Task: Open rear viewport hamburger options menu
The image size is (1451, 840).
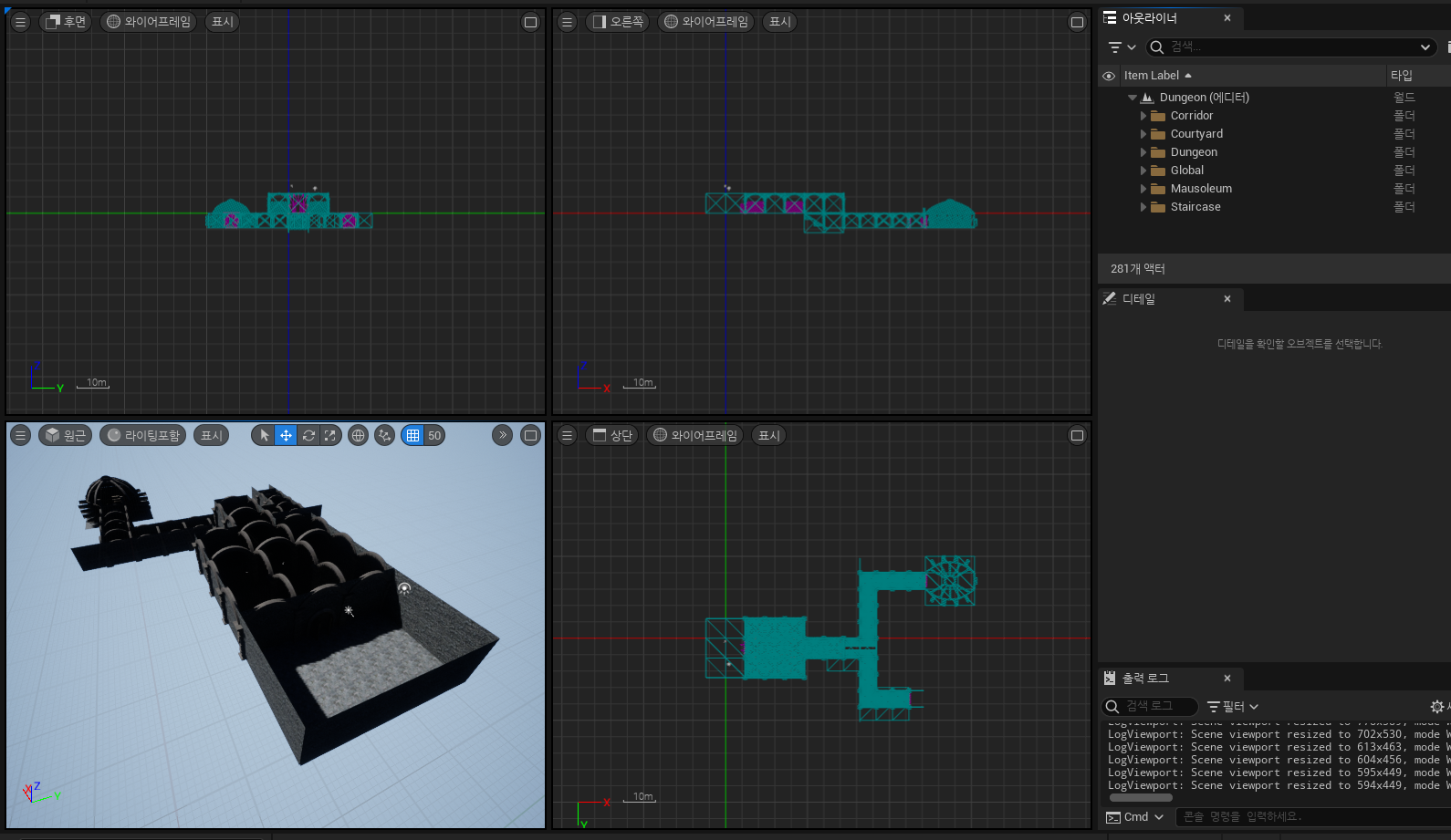Action: (20, 22)
